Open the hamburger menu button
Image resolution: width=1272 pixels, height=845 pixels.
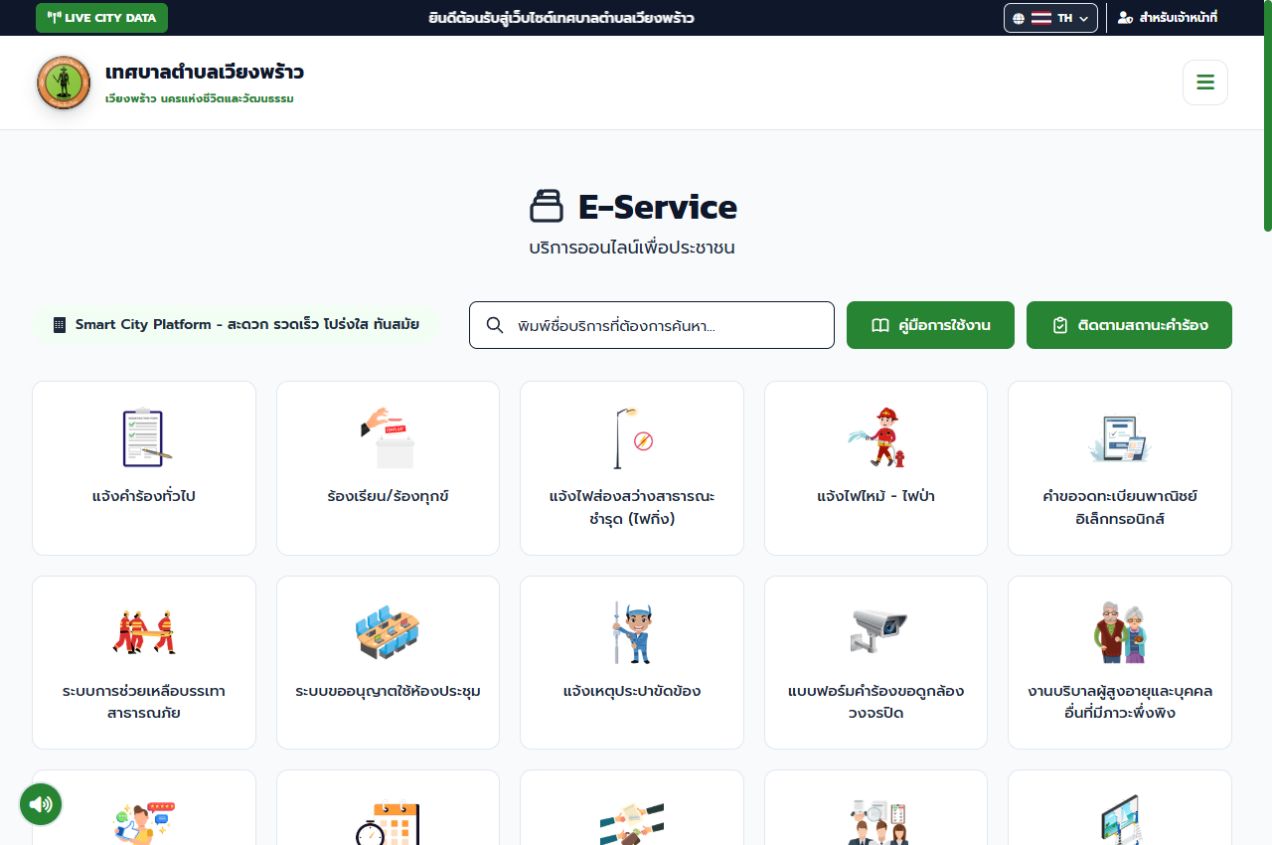tap(1205, 82)
